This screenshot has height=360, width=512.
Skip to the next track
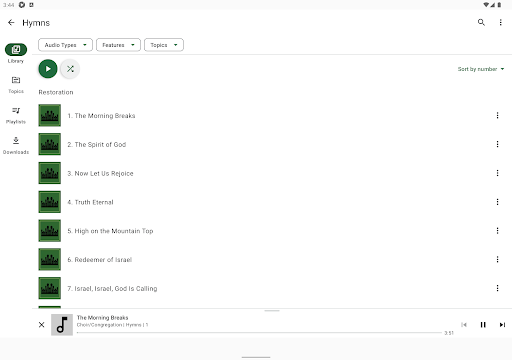click(x=502, y=325)
